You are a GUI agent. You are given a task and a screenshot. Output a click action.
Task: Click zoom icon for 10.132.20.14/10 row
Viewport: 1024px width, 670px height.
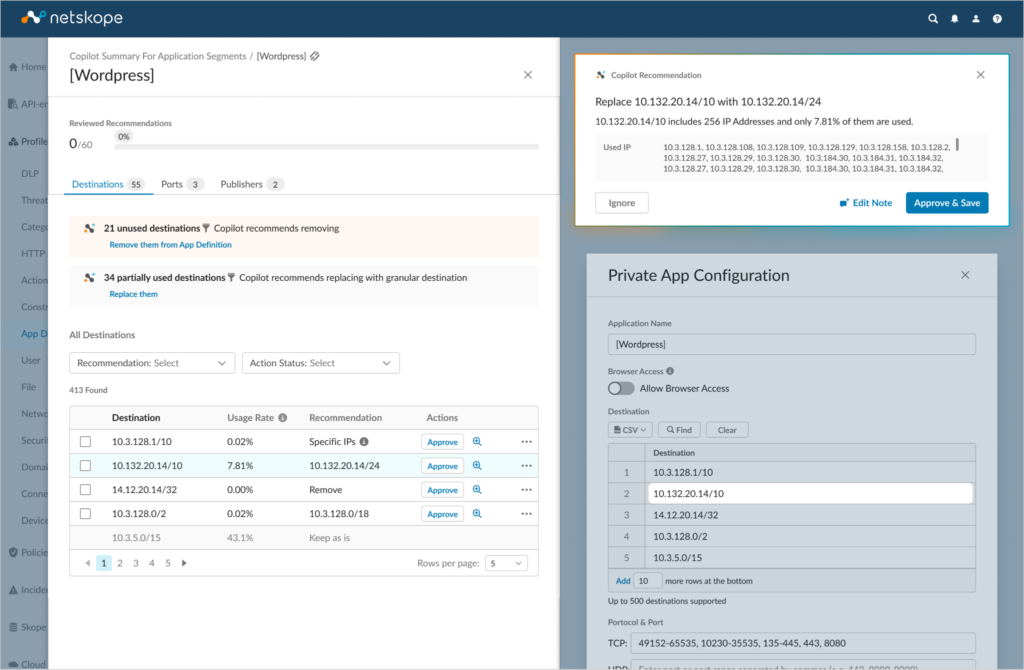click(x=477, y=466)
